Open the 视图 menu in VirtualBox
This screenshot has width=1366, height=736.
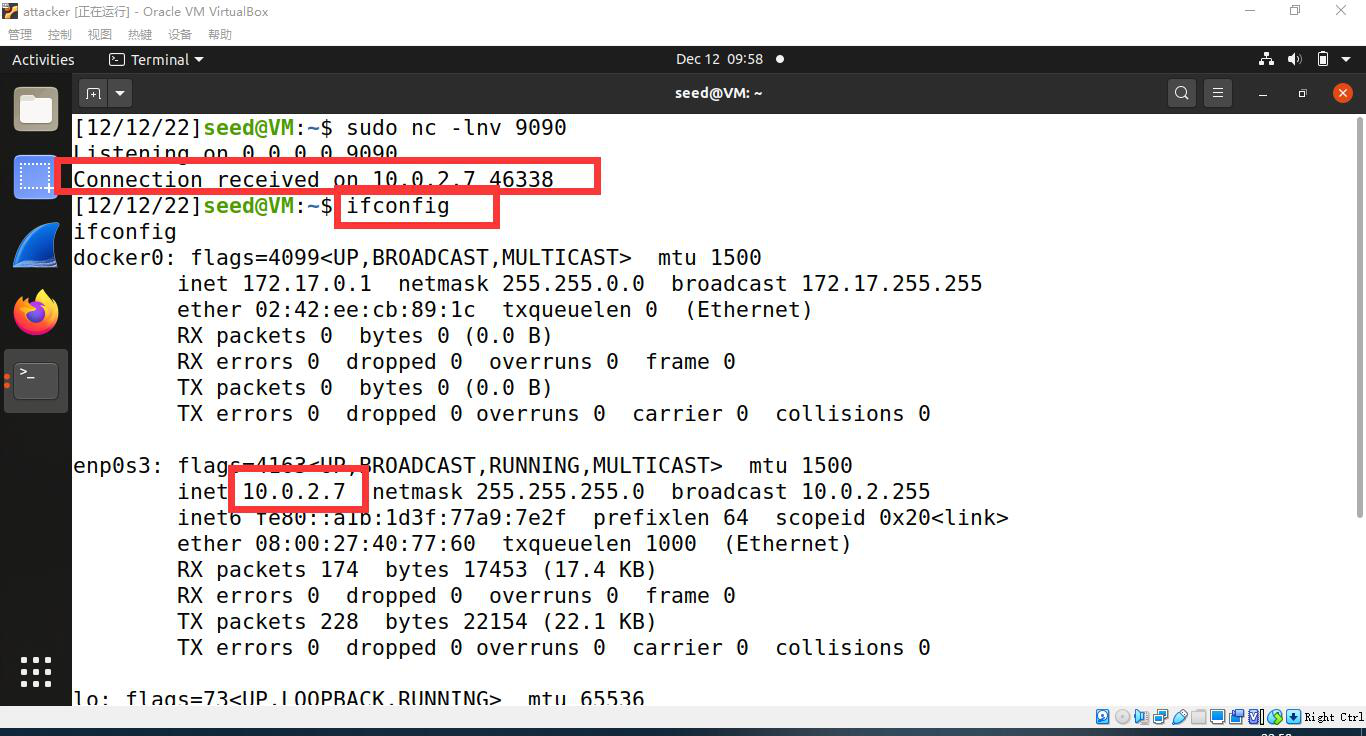[99, 33]
